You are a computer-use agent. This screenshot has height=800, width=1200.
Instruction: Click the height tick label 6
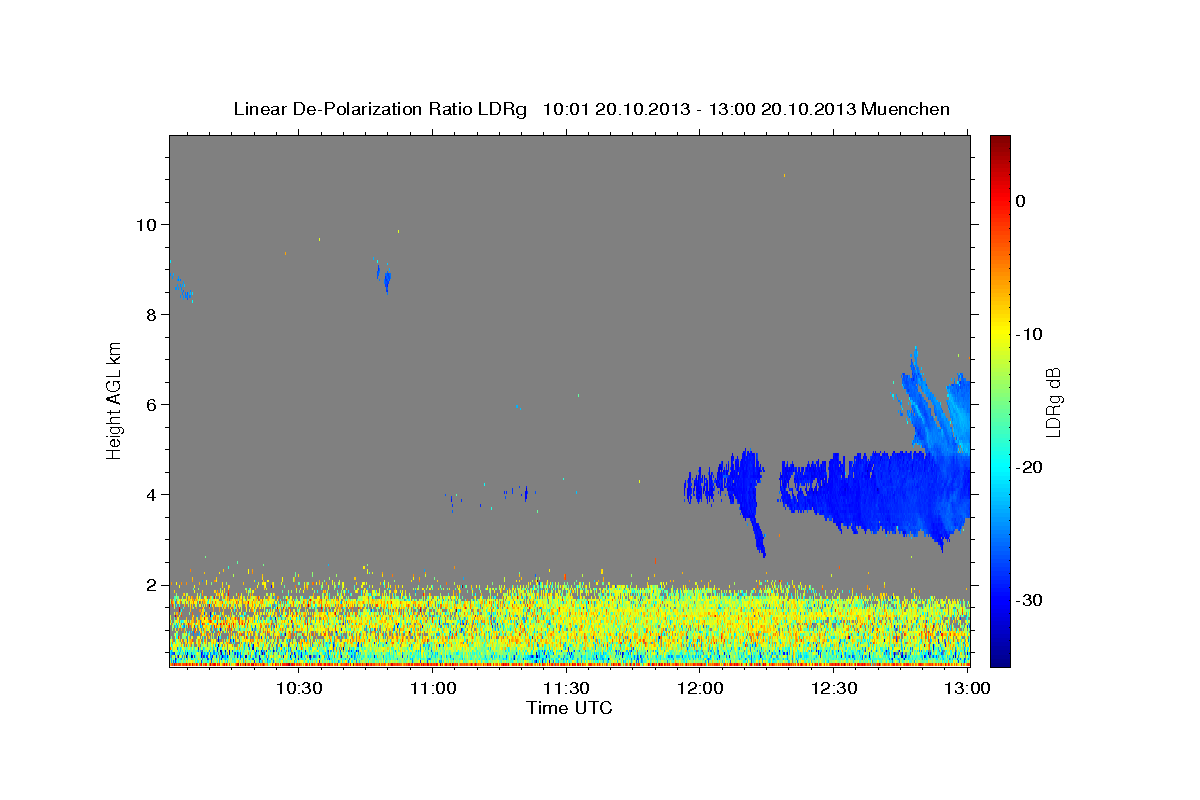(x=152, y=405)
